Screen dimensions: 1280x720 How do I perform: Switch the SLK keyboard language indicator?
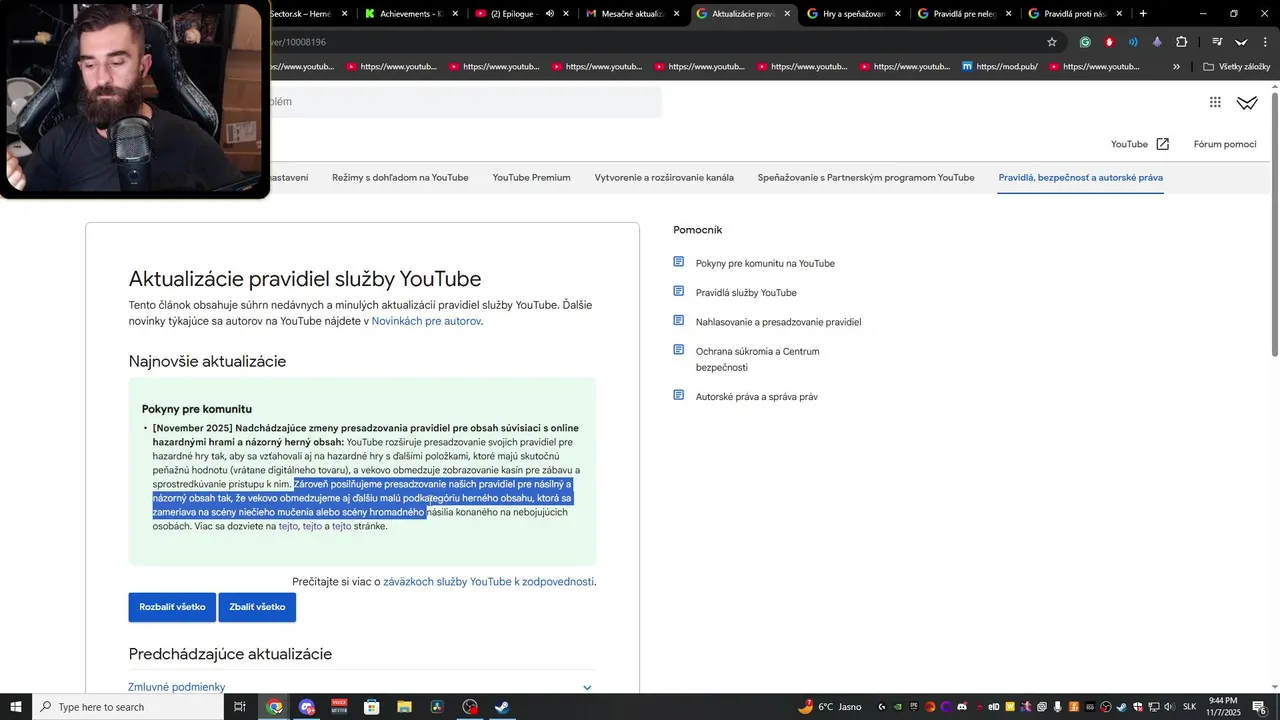pyautogui.click(x=1189, y=707)
